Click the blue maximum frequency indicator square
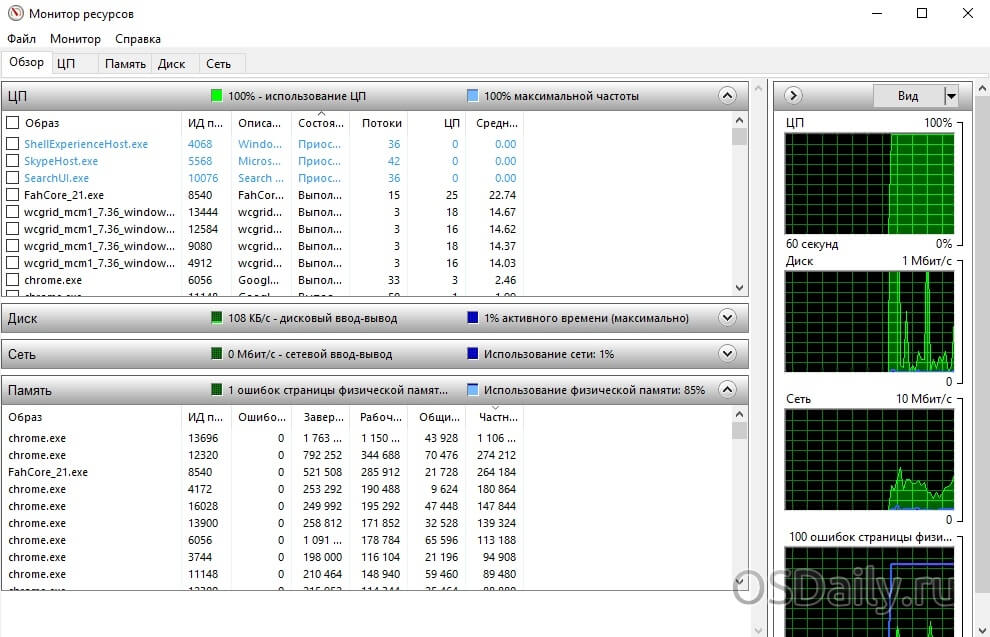This screenshot has width=990, height=637. click(x=472, y=96)
